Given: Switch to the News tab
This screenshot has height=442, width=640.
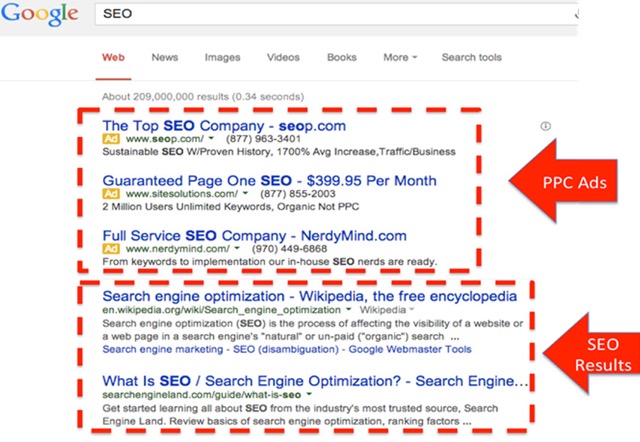Looking at the screenshot, I should (165, 58).
